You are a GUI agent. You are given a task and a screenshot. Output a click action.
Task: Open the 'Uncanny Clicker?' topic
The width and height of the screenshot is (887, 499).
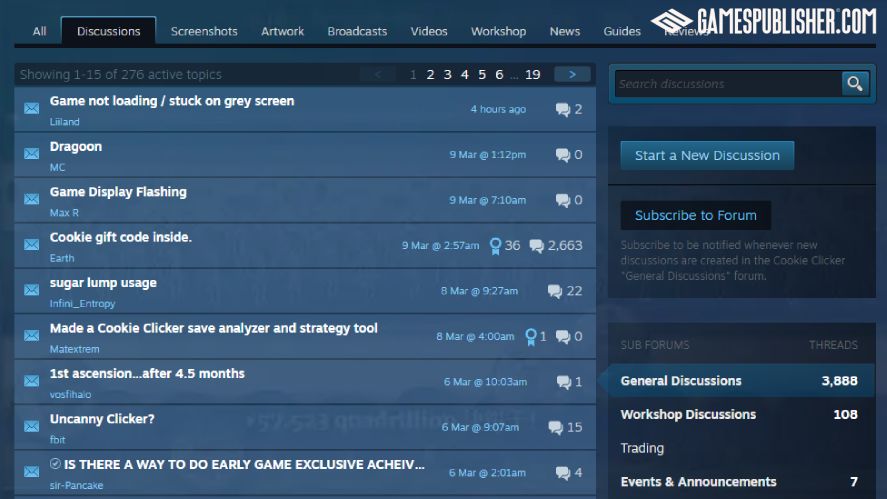(102, 419)
